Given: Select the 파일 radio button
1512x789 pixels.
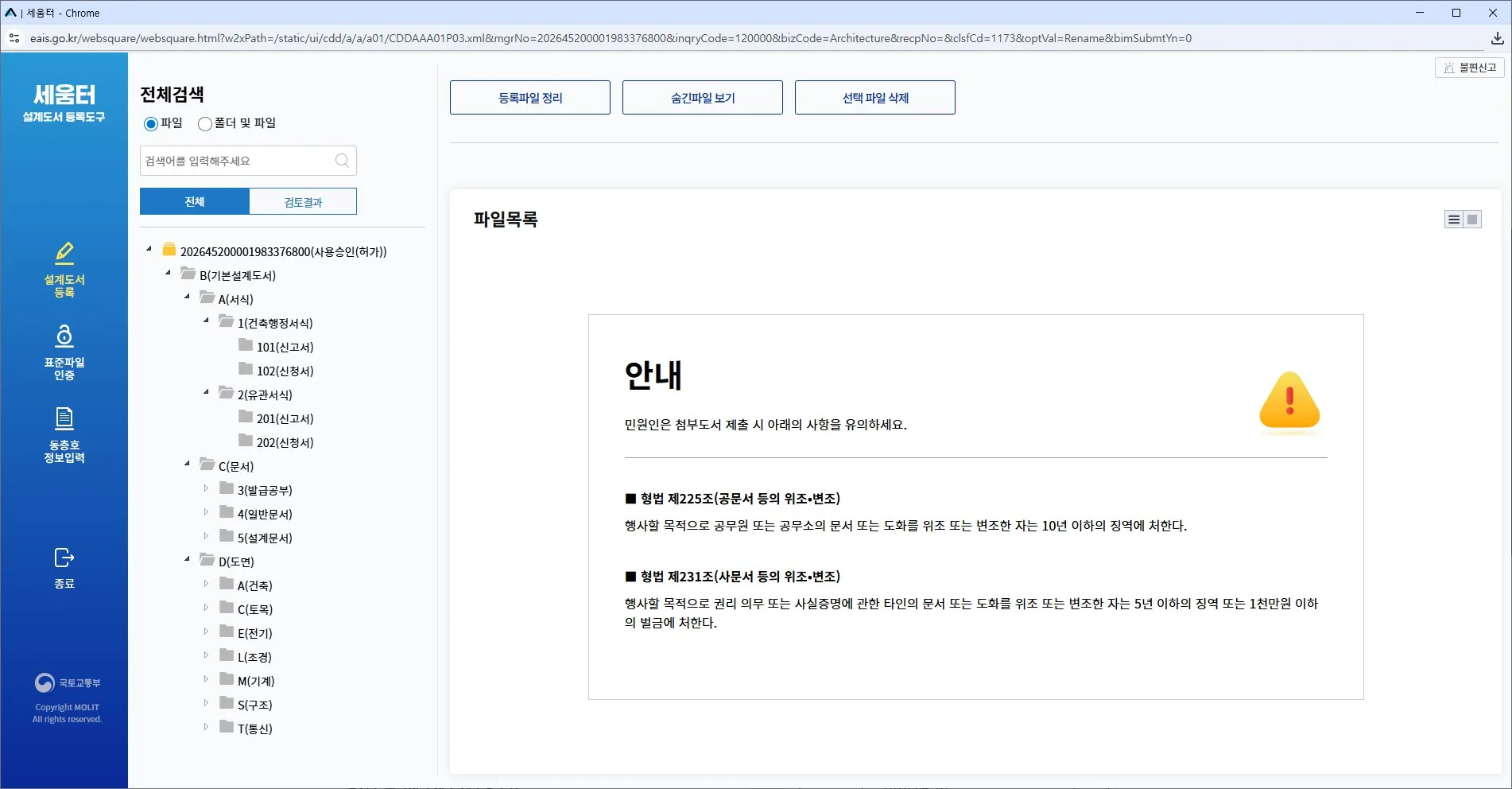Looking at the screenshot, I should click(151, 123).
